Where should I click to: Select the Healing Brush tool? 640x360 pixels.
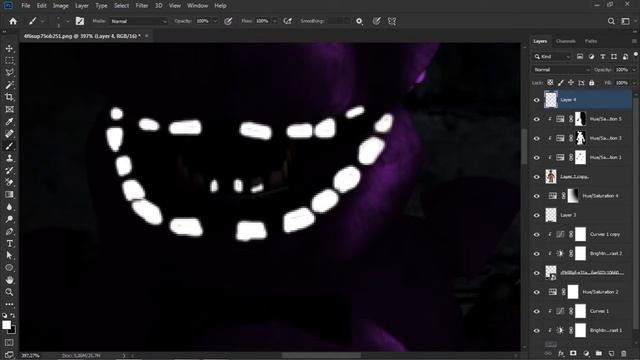click(9, 134)
